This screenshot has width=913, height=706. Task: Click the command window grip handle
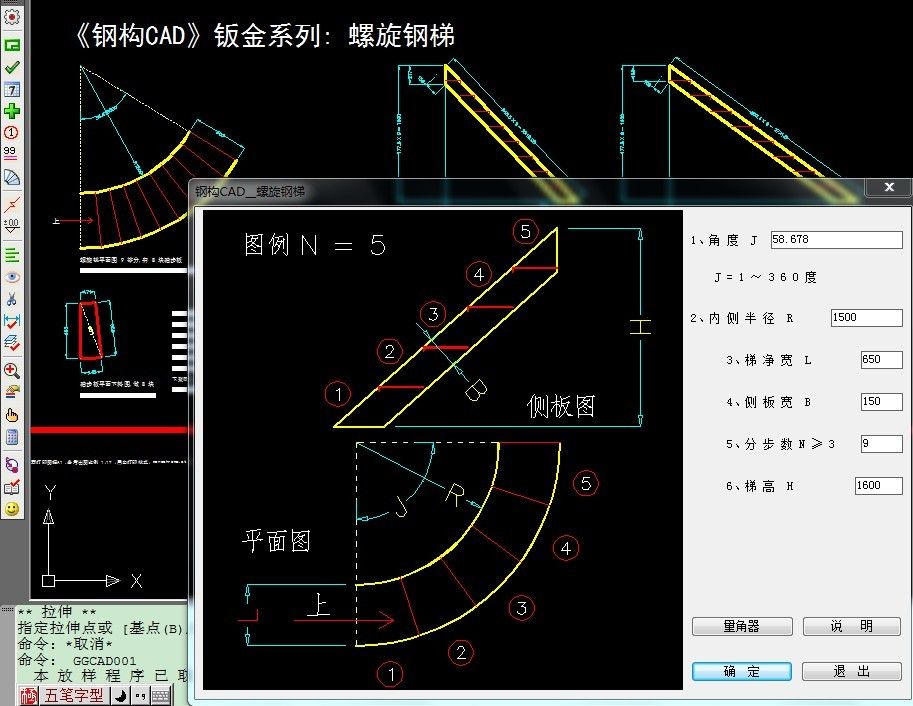click(x=8, y=609)
